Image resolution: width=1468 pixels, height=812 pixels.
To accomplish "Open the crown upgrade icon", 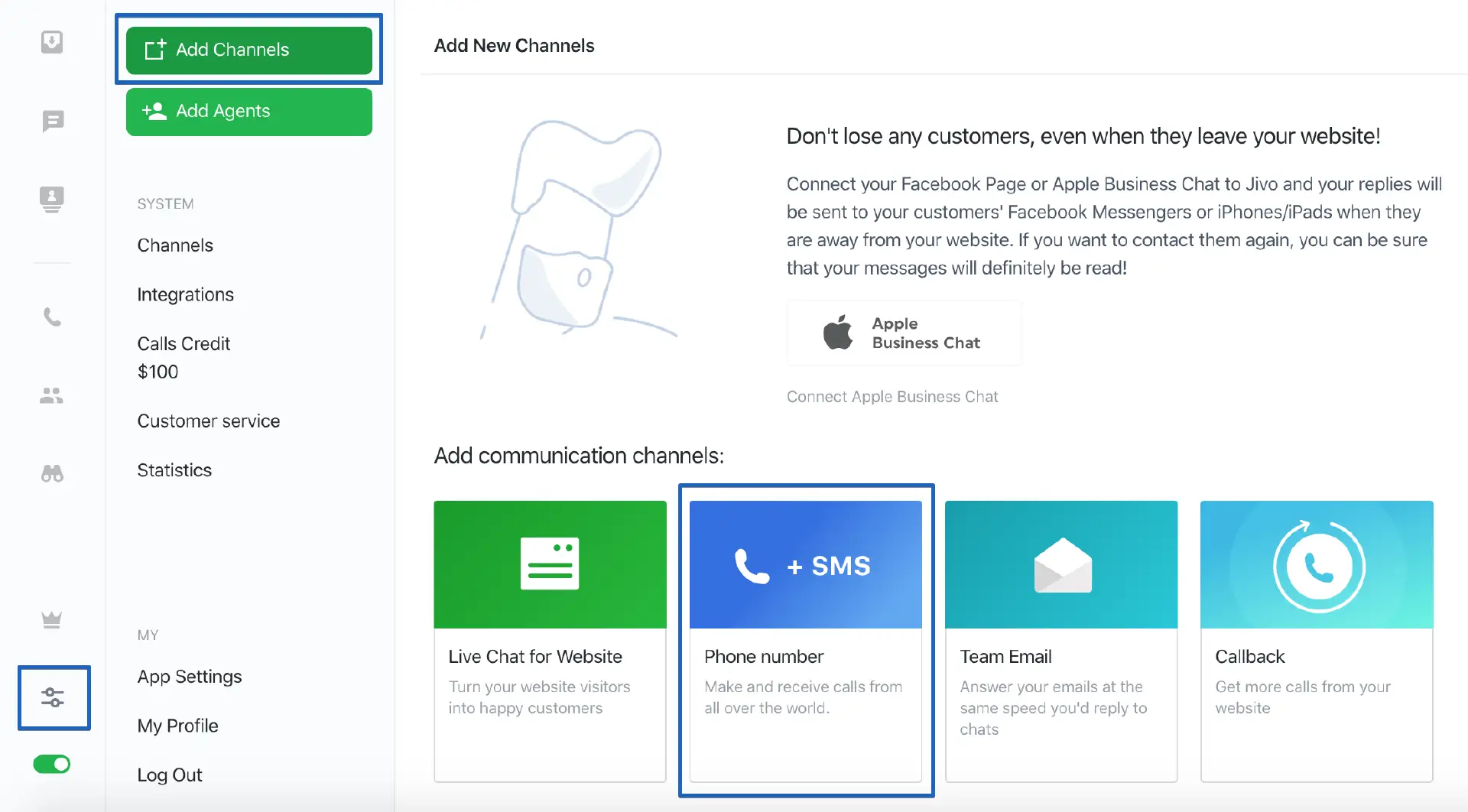I will tap(52, 619).
